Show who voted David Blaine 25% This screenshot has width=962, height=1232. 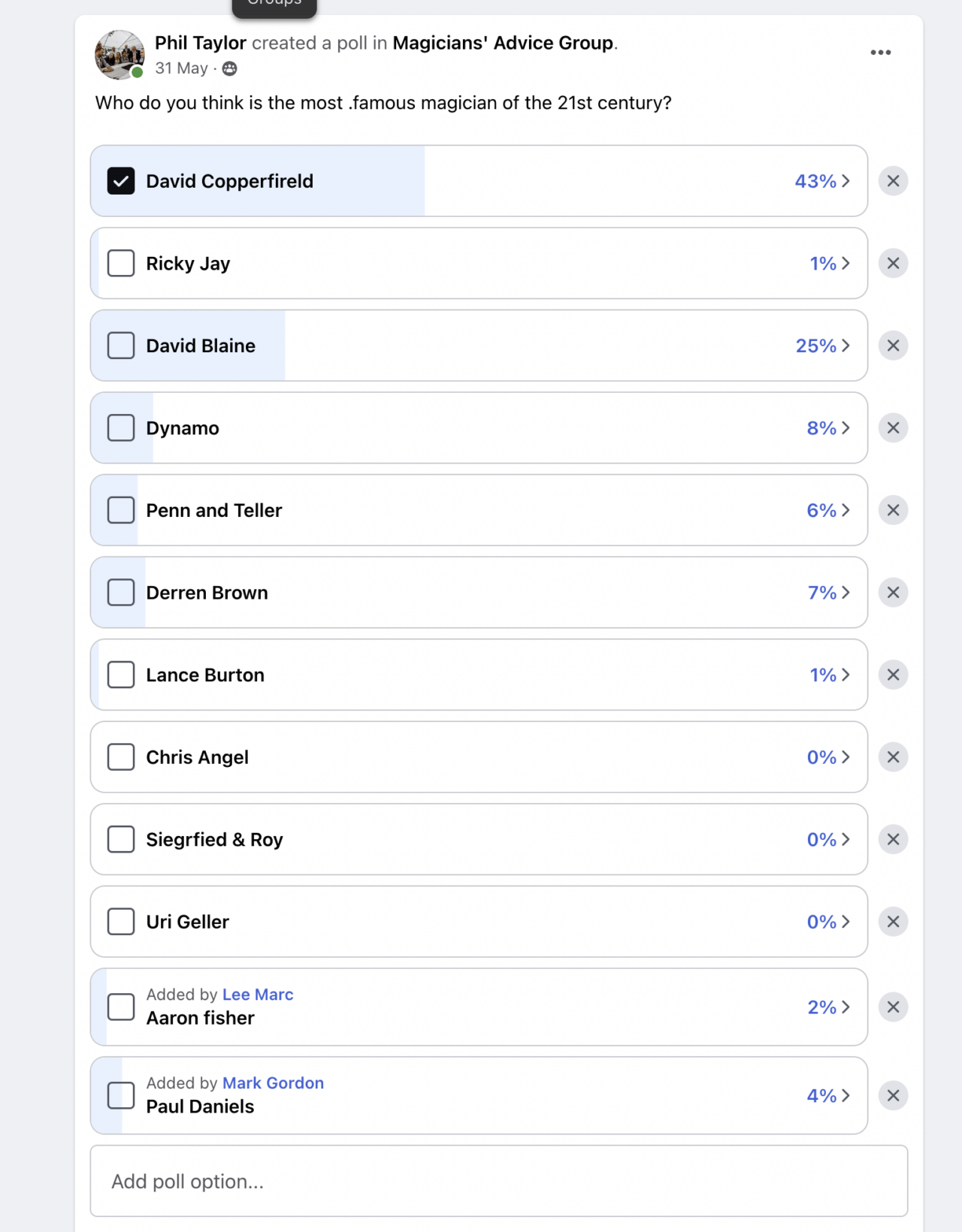tap(823, 346)
